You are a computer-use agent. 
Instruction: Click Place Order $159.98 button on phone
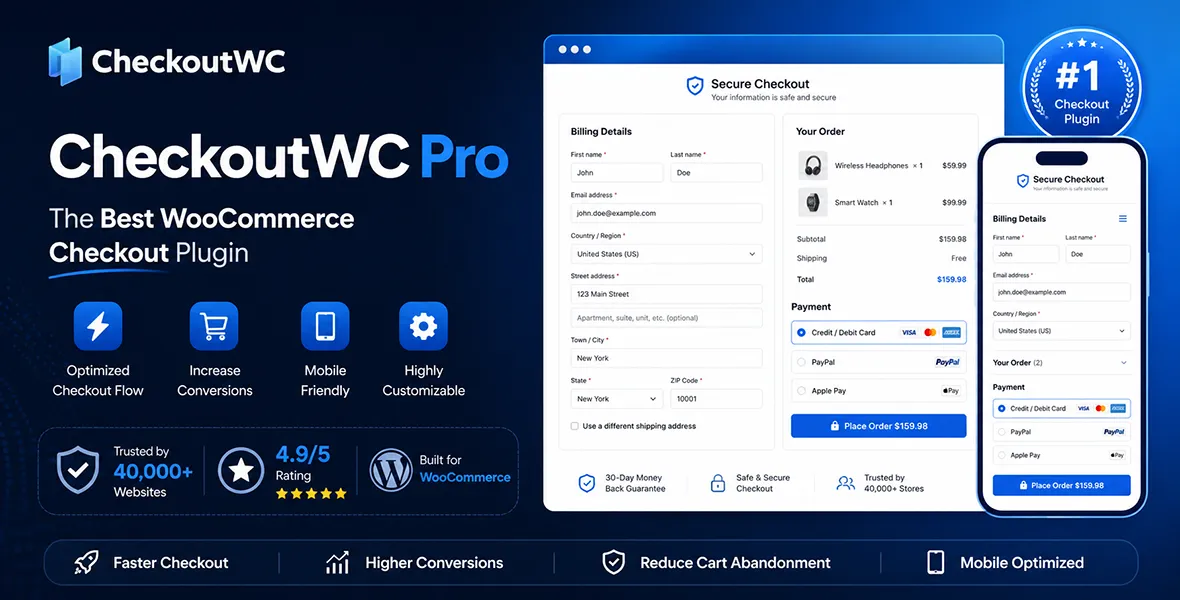[1061, 486]
